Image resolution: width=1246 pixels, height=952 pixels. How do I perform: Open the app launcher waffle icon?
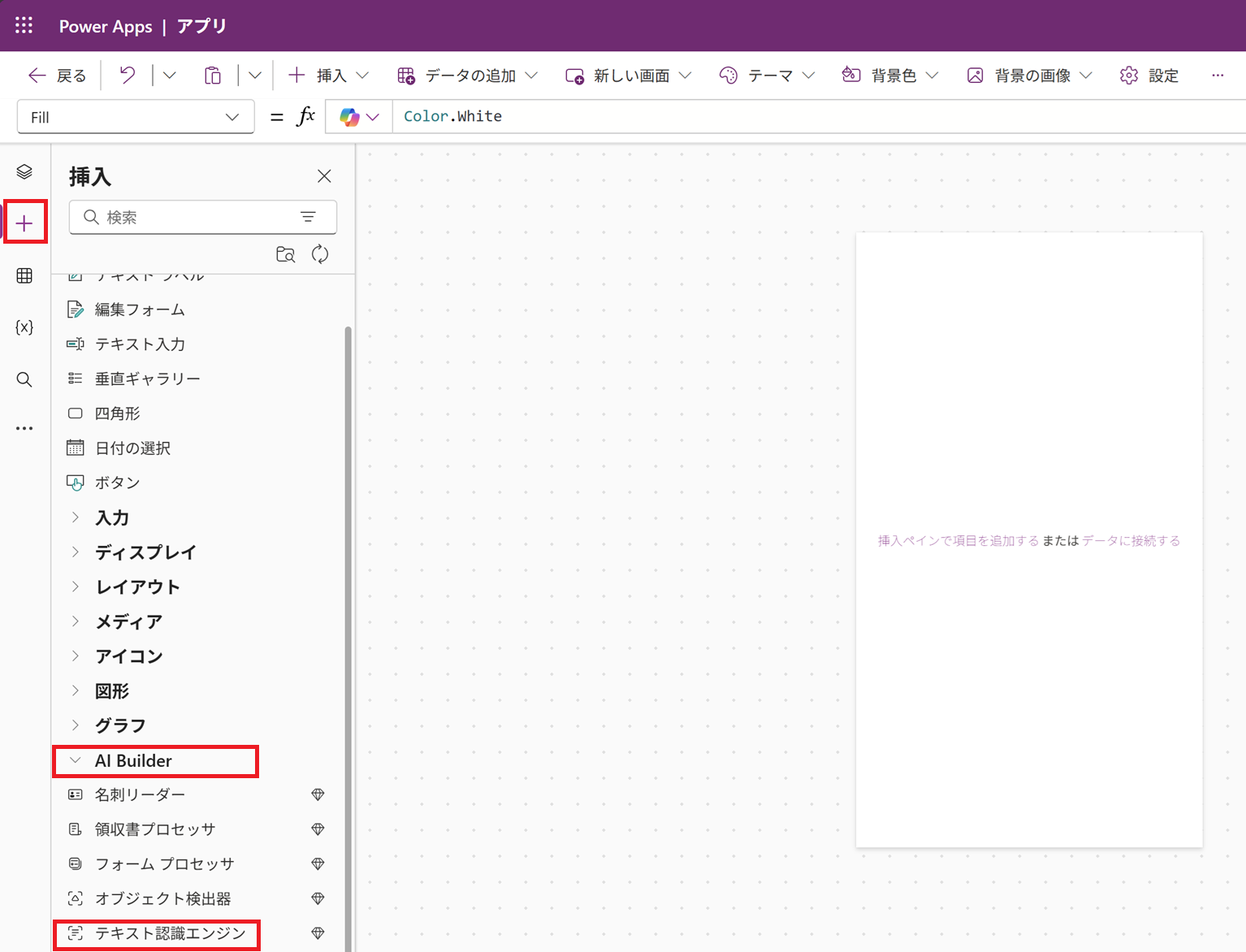coord(24,26)
